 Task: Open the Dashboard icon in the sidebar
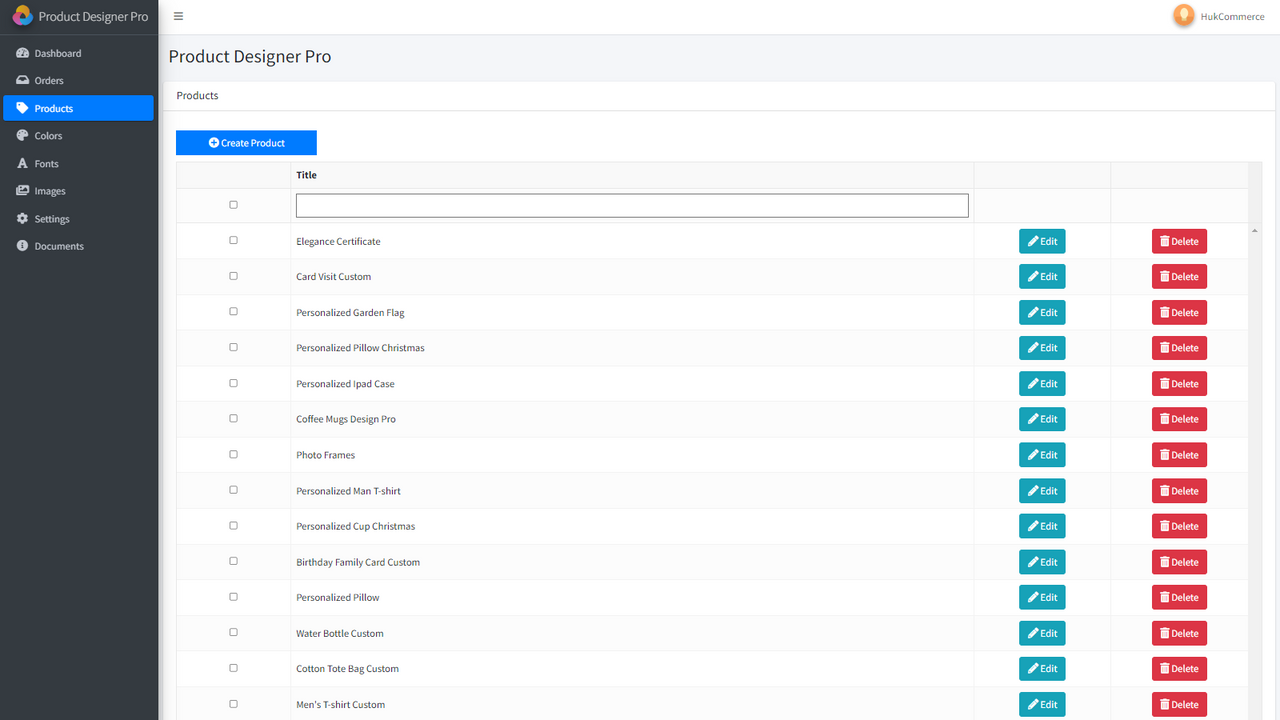(22, 52)
